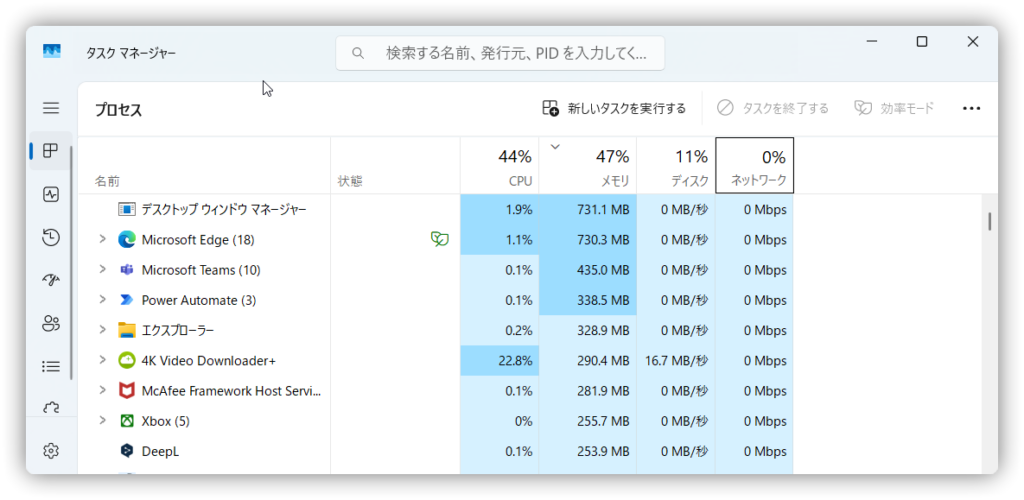Click タスクを終了する button
The width and height of the screenshot is (1024, 500).
click(x=773, y=108)
